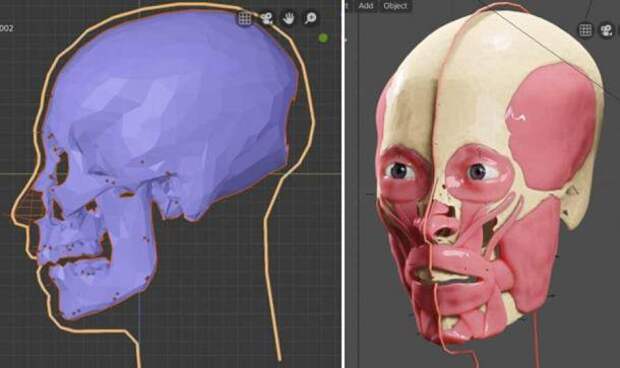Open the Add menu in right viewport
Viewport: 620px width, 368px height.
tap(366, 6)
